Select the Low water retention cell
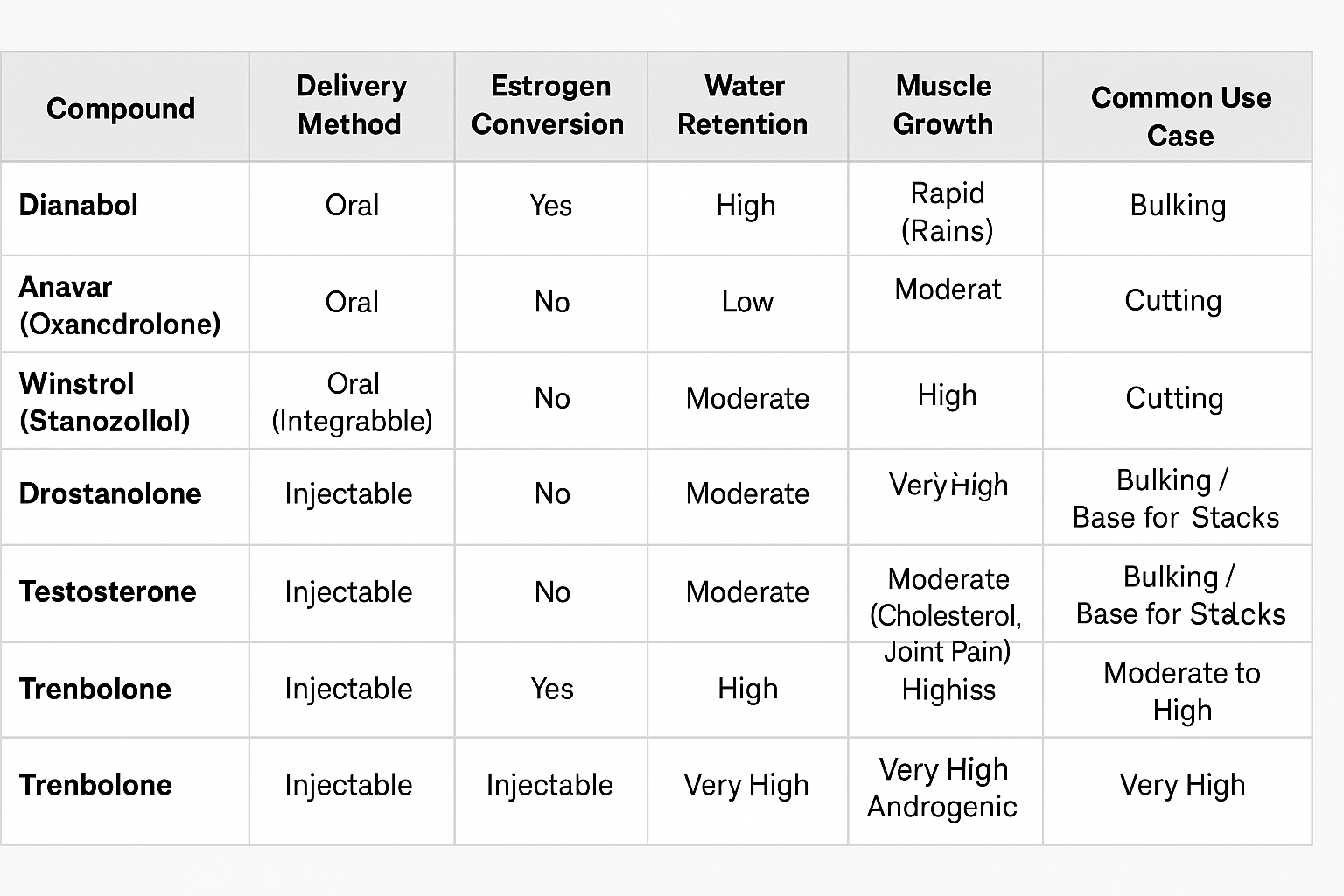Screen dimensions: 1344x896 tap(747, 303)
